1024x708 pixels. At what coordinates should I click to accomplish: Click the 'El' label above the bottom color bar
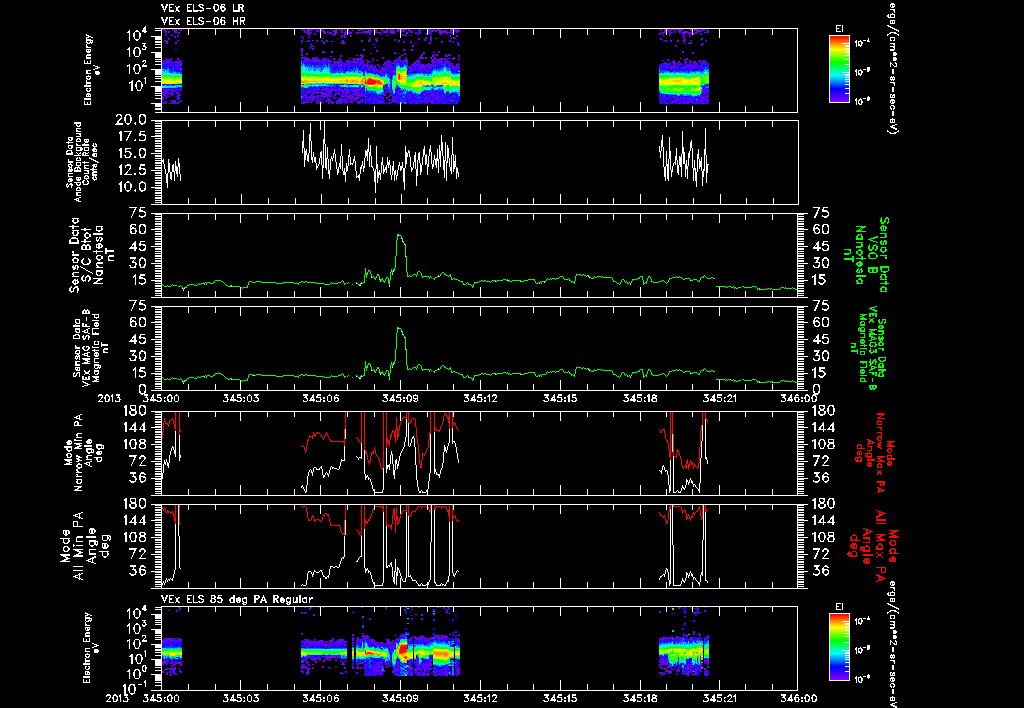pos(839,606)
